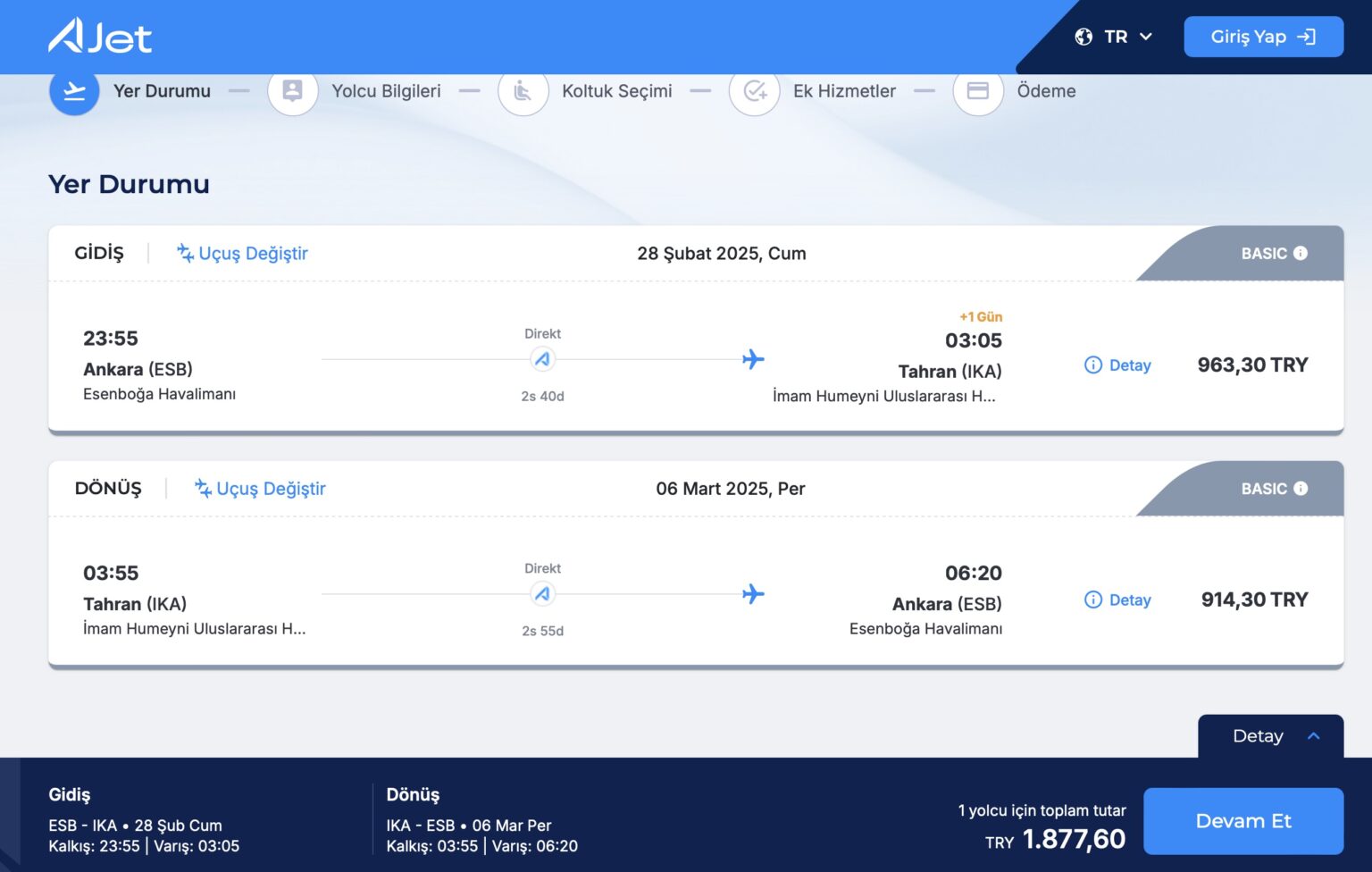Click the Koltuk Seçimi seat step icon
This screenshot has height=872, width=1372.
click(x=523, y=91)
